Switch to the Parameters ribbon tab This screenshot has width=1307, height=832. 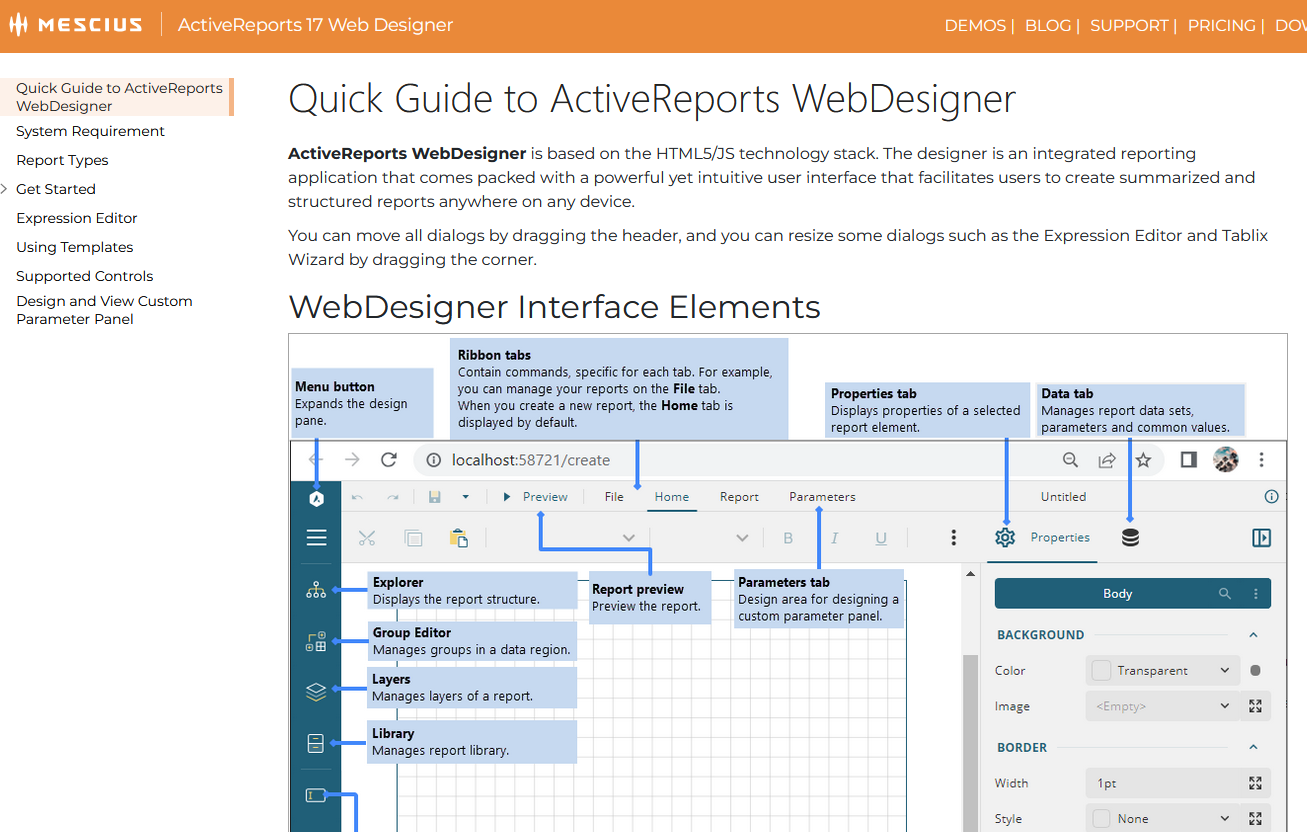click(x=821, y=496)
